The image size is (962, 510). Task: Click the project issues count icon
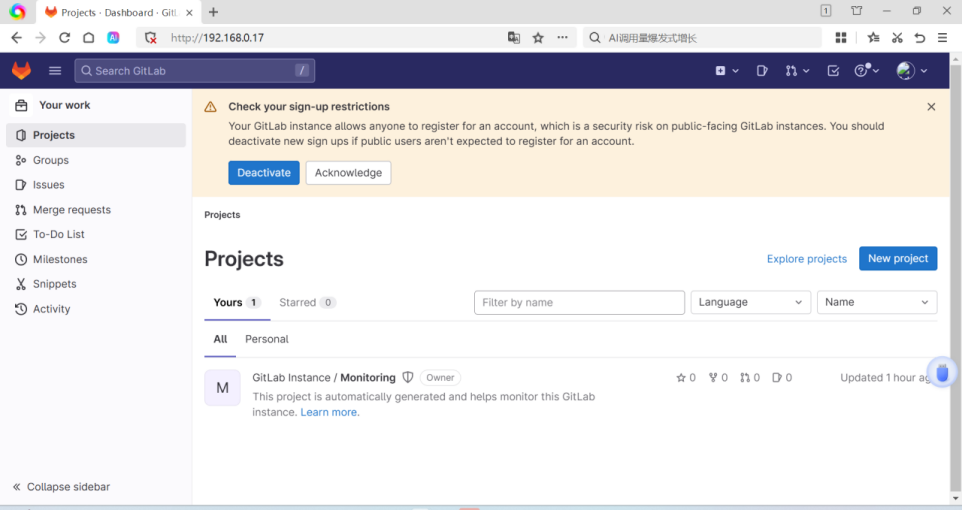click(777, 378)
